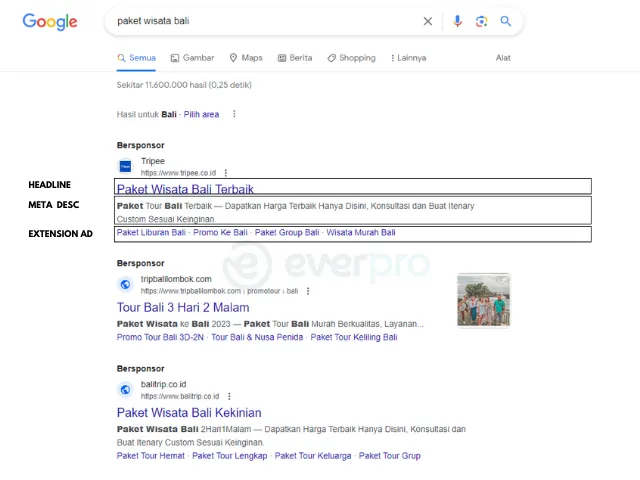Viewport: 640px width, 480px height.
Task: Open 'Tour Bali 3 Hari 2 Malam' result
Action: (x=183, y=307)
